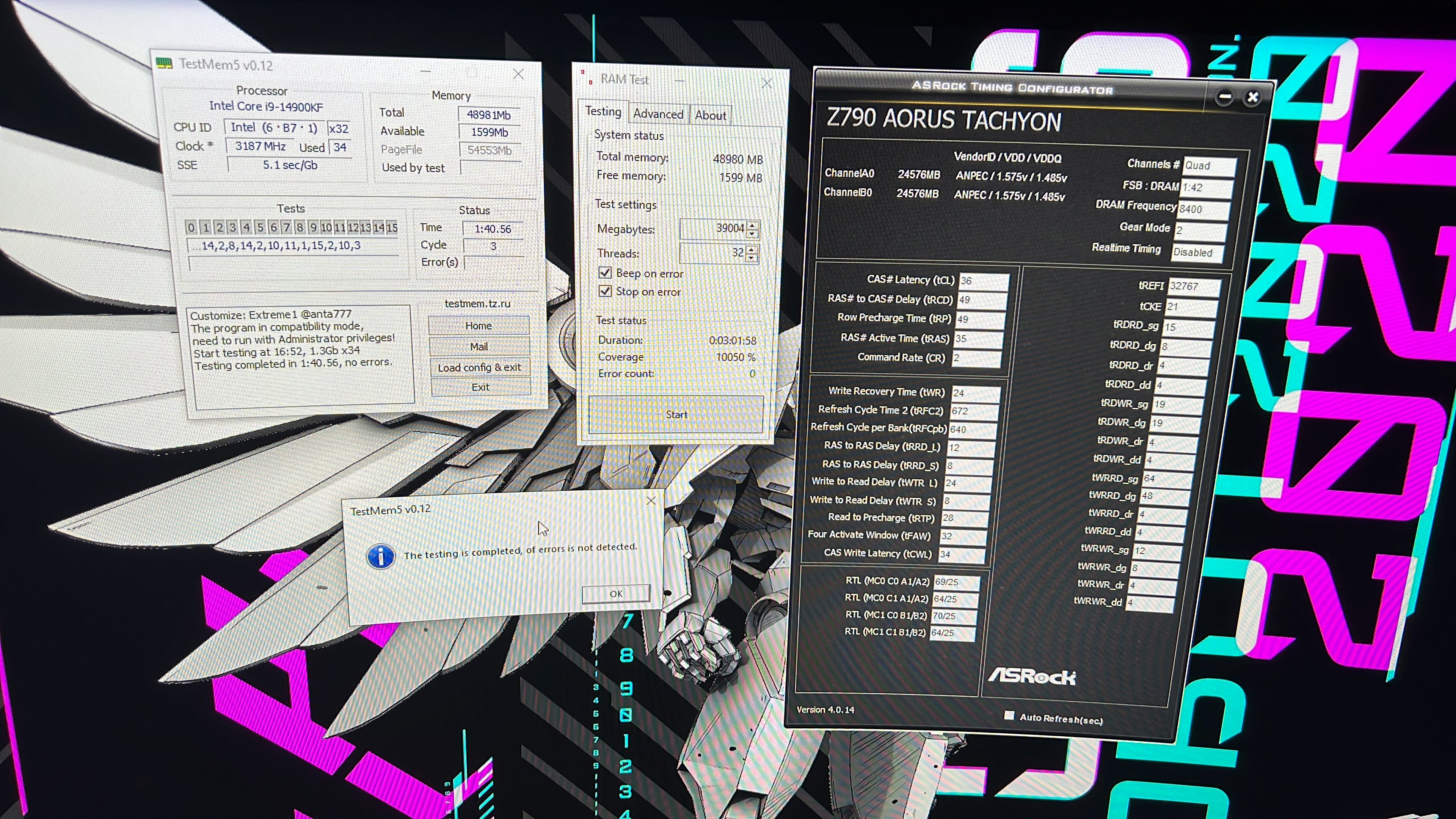Close the TestMem5 main window
Image resolution: width=1456 pixels, height=819 pixels.
click(x=518, y=74)
